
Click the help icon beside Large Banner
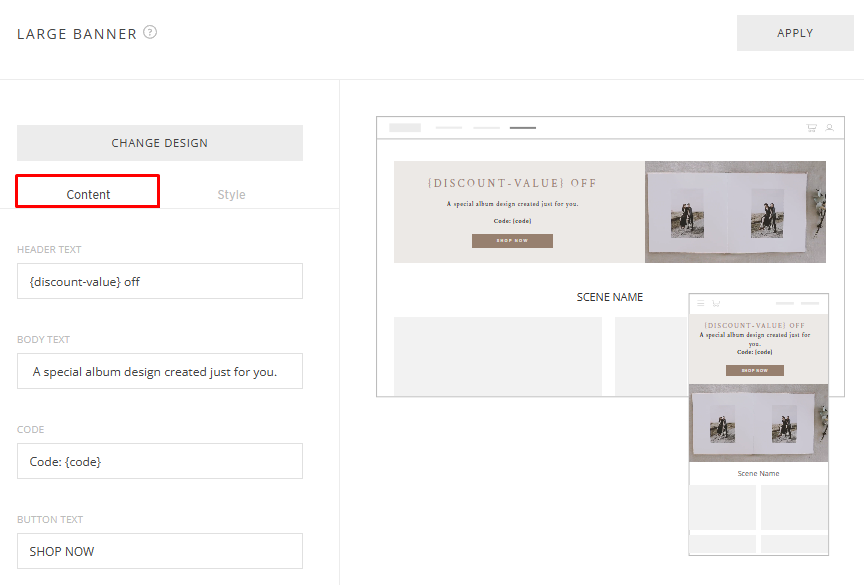[150, 32]
